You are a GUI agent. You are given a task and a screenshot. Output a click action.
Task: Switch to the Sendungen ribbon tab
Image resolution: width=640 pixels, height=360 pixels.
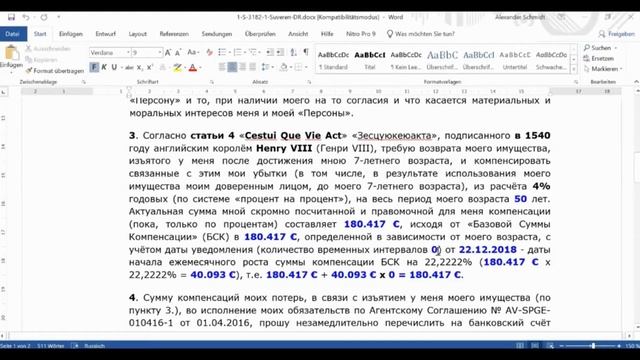217,34
